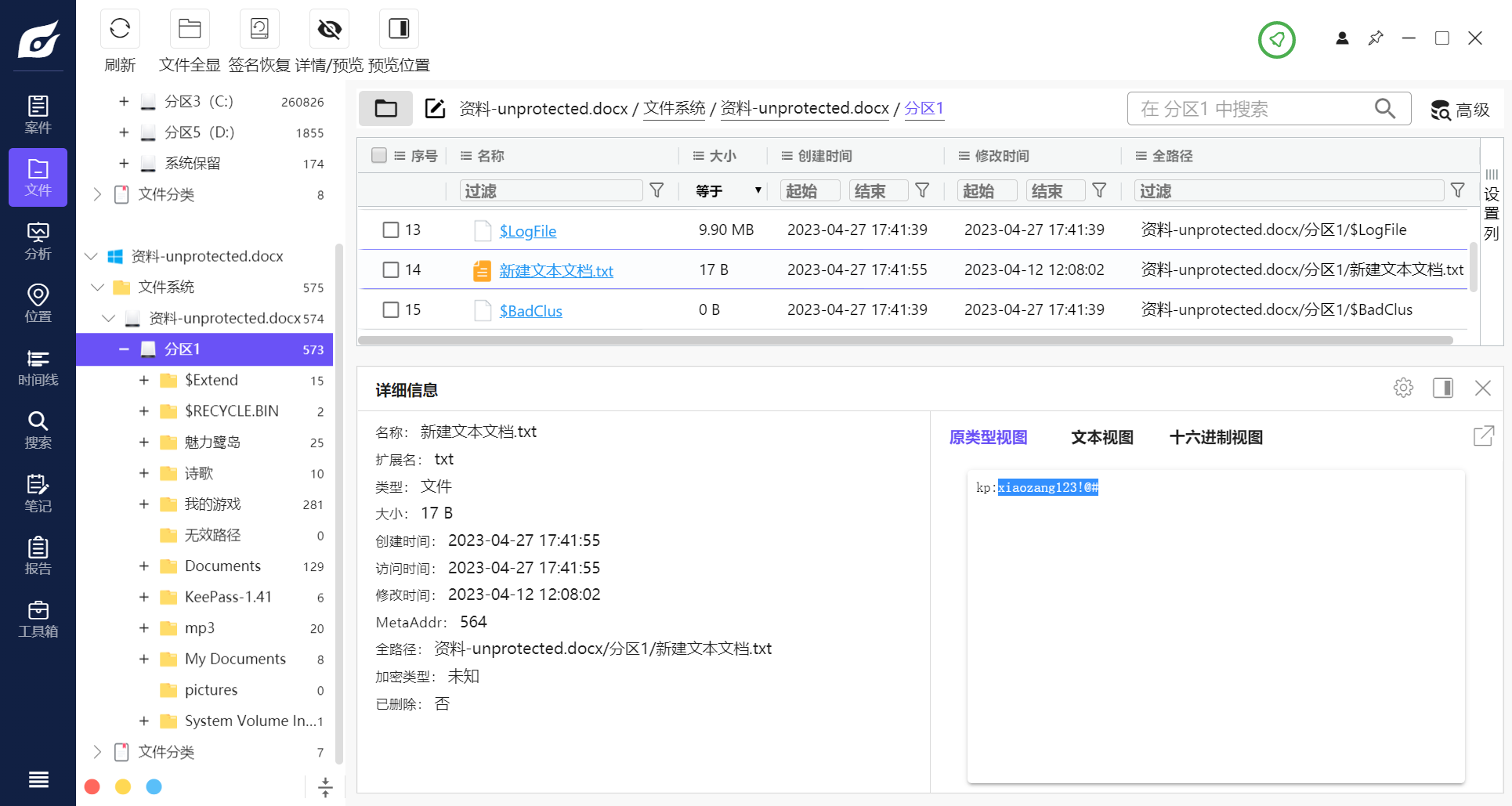1512x806 pixels.
Task: Click the name column filter funnel icon
Action: [657, 190]
